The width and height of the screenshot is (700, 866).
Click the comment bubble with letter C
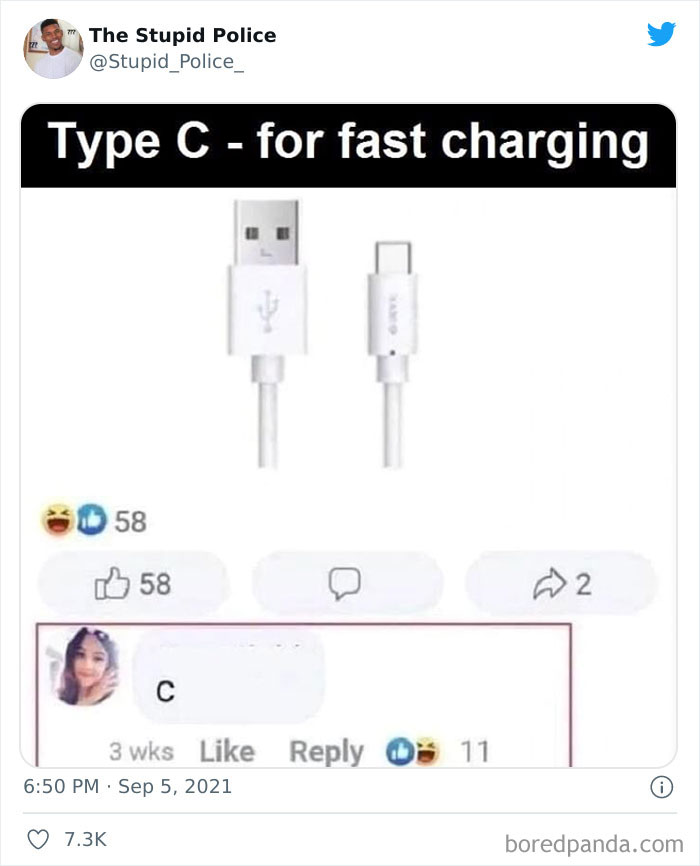(x=228, y=677)
